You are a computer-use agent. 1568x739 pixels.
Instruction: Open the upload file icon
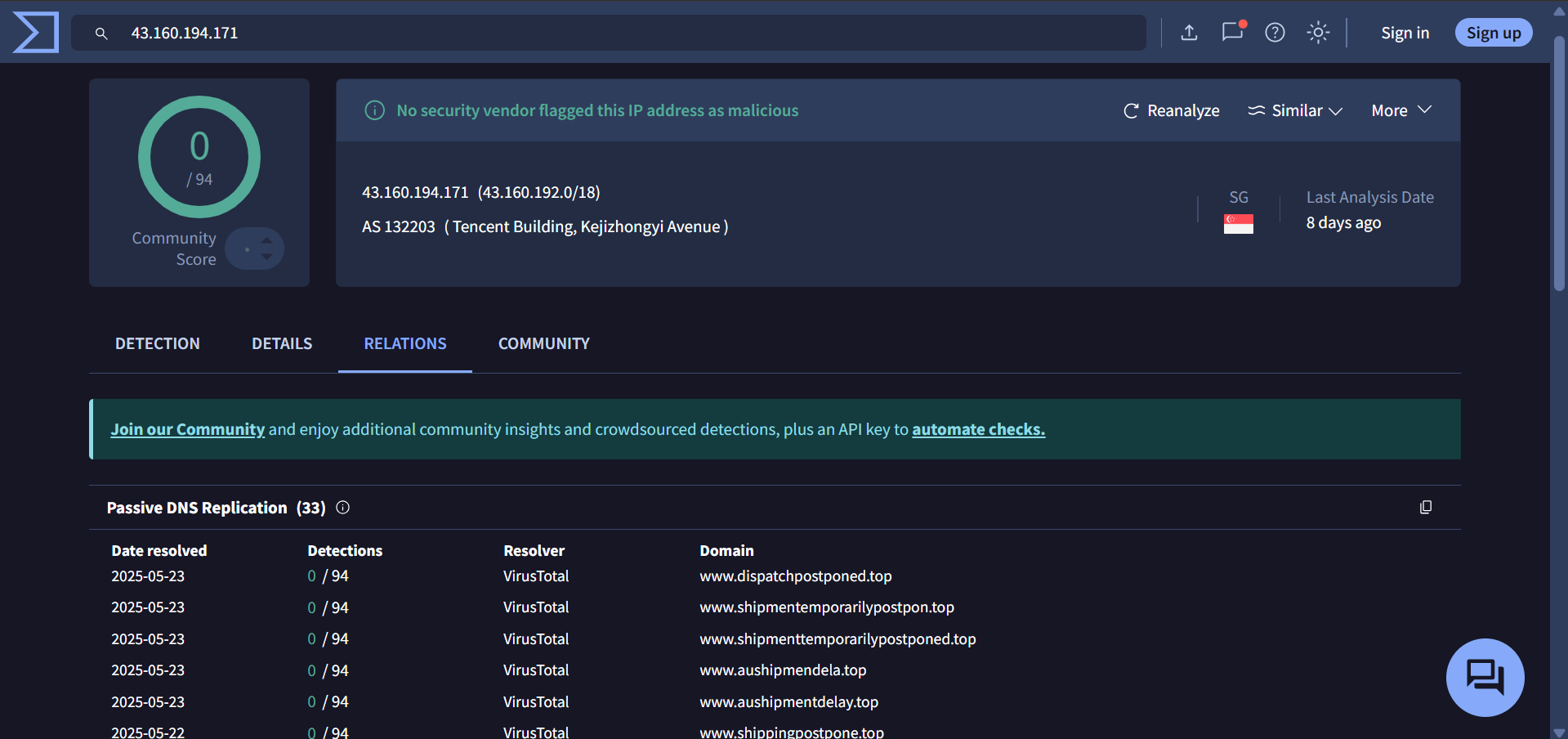pyautogui.click(x=1189, y=33)
